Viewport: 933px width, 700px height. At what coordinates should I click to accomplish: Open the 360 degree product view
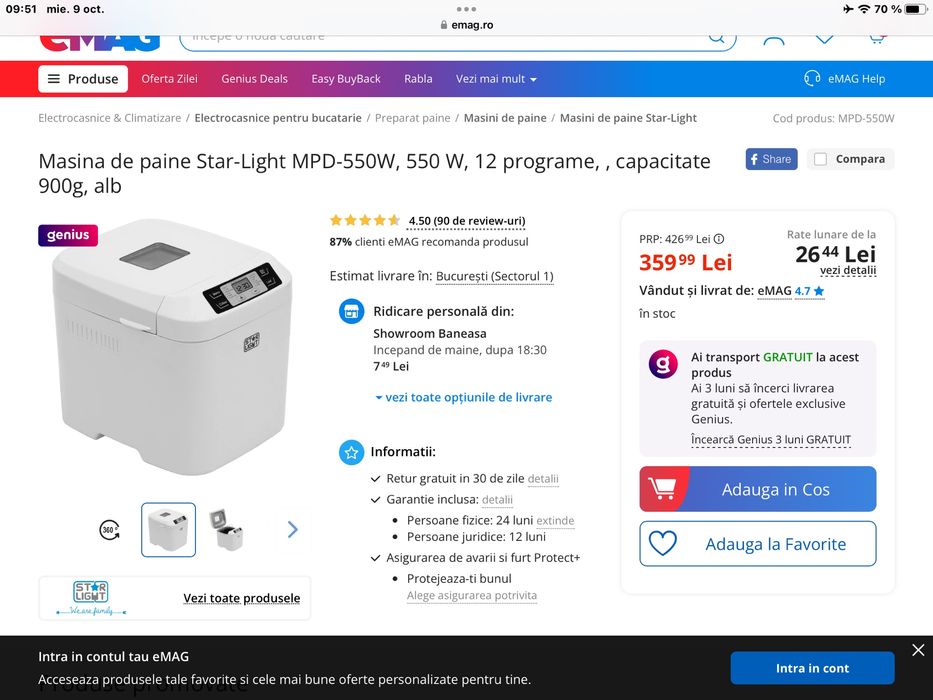click(x=109, y=530)
